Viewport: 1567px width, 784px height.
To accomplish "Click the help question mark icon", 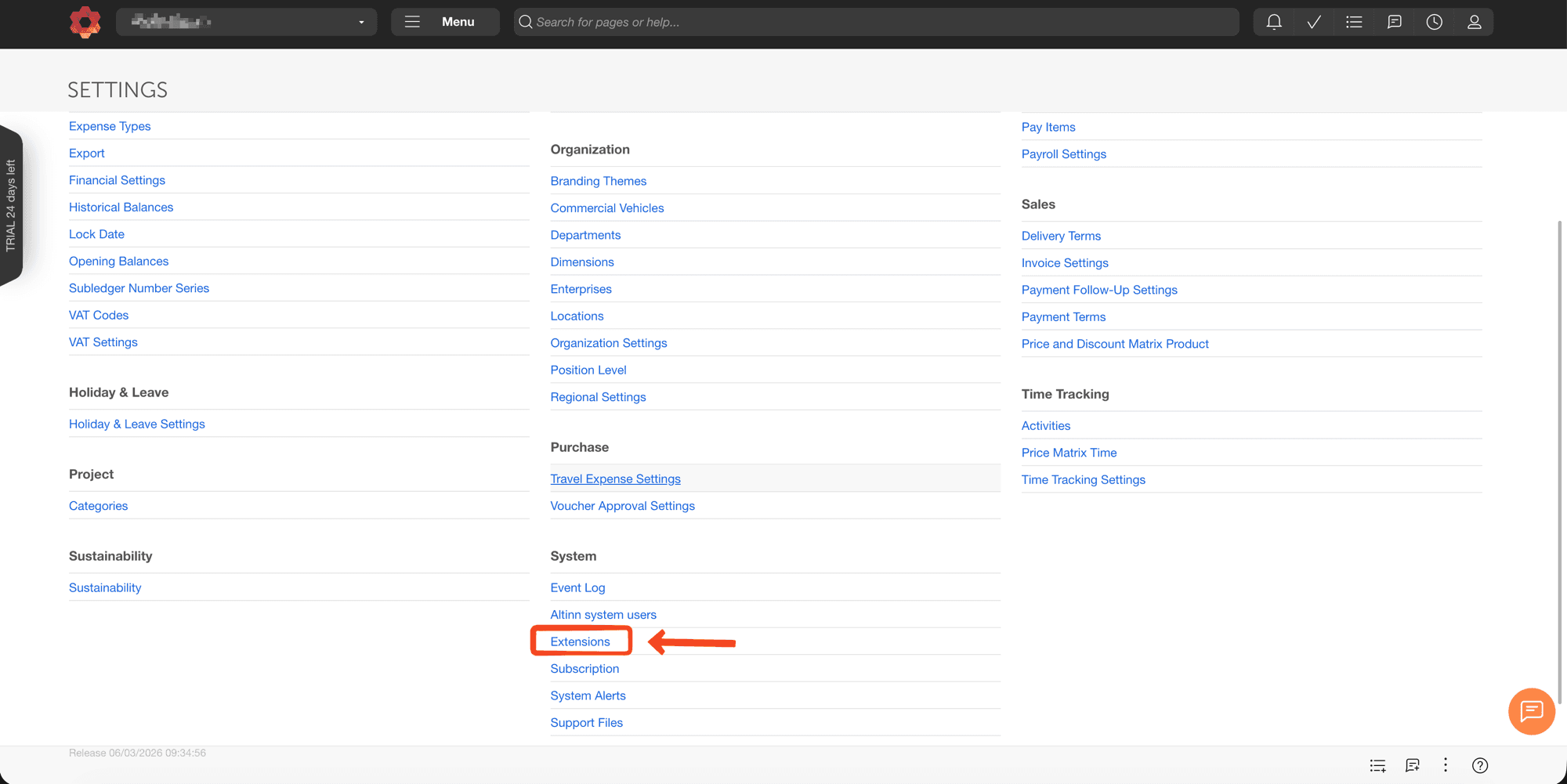I will tap(1479, 765).
